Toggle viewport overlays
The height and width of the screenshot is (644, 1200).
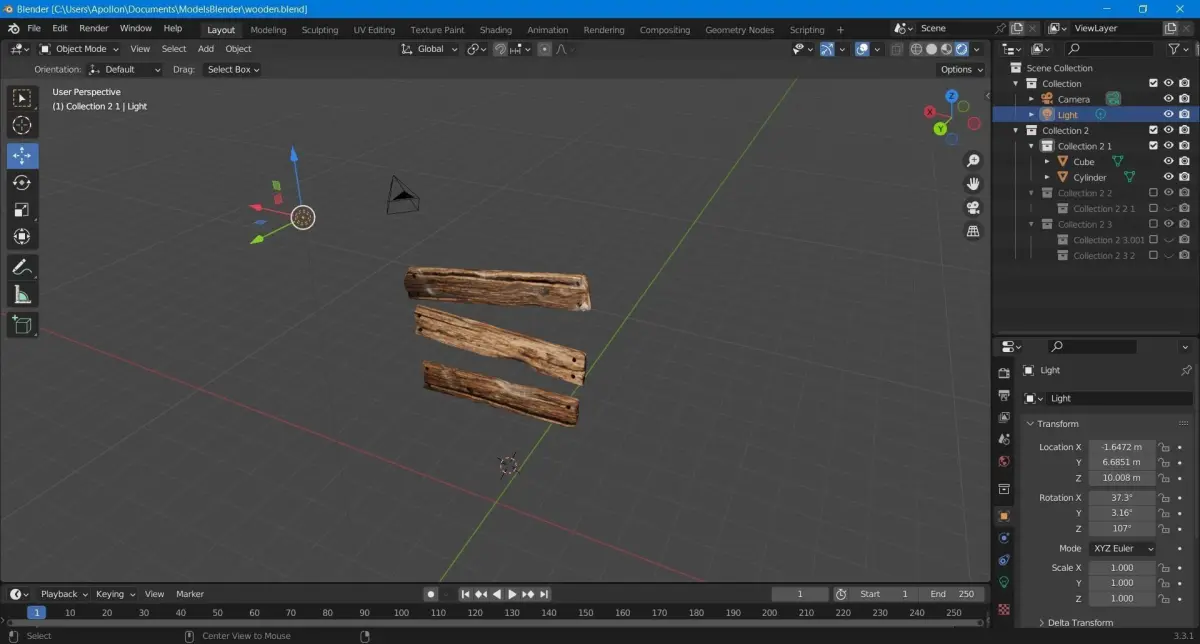[862, 49]
